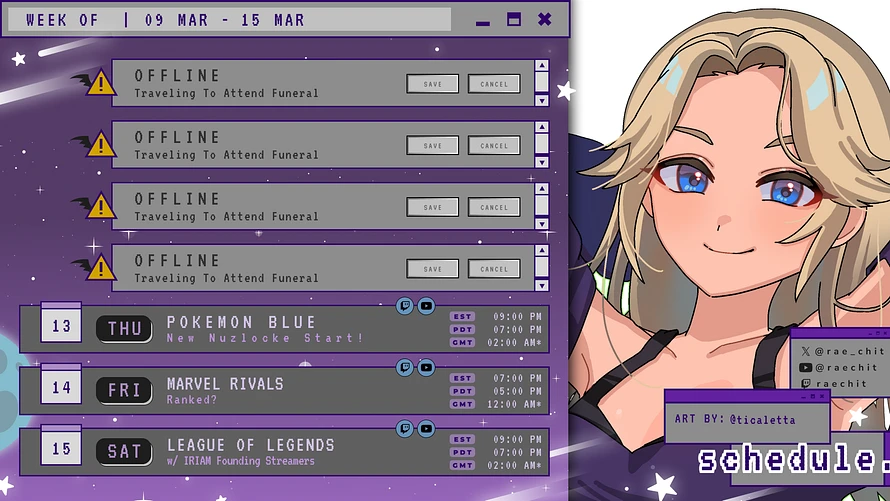Click the X logo beside @rae_chit
The height and width of the screenshot is (501, 890).
pyautogui.click(x=807, y=351)
